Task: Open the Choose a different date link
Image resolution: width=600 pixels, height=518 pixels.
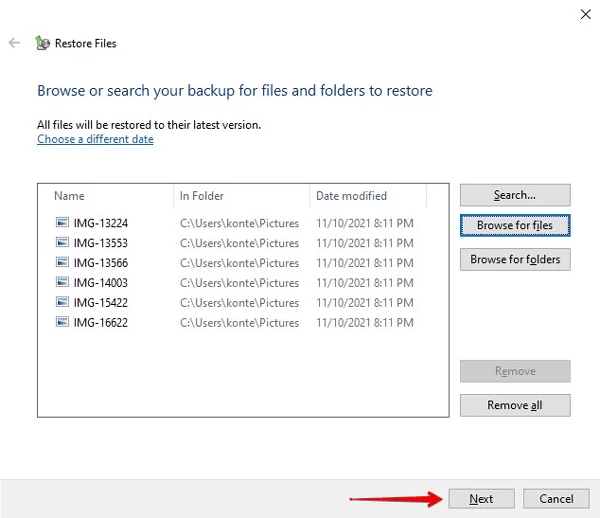Action: 95,140
